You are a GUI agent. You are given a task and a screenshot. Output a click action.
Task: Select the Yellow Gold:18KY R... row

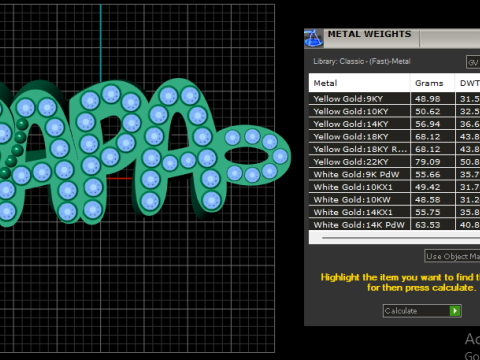(394, 149)
